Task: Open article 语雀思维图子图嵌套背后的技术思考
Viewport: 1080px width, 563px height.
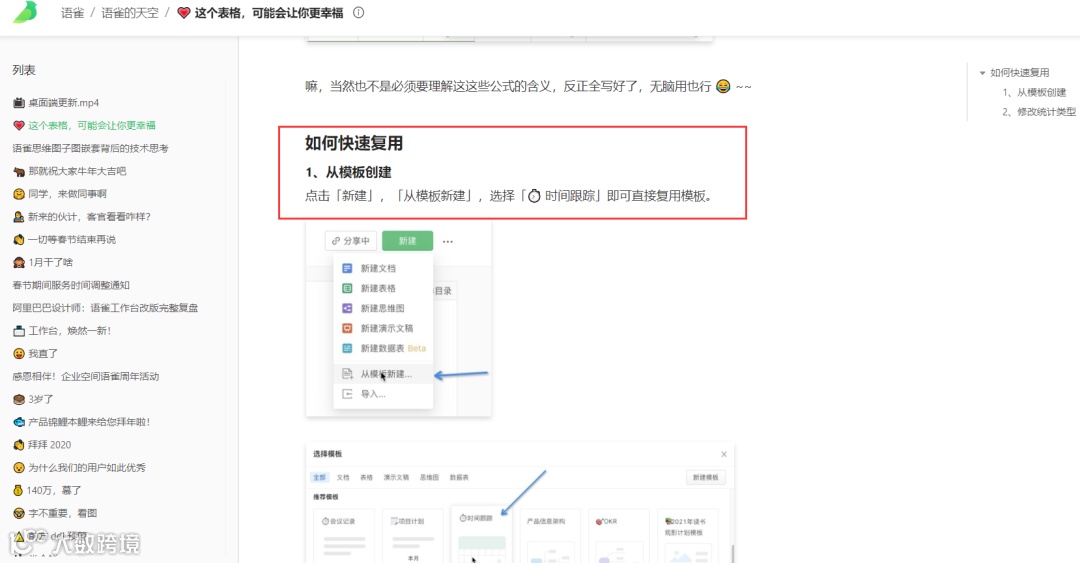Action: click(90, 148)
